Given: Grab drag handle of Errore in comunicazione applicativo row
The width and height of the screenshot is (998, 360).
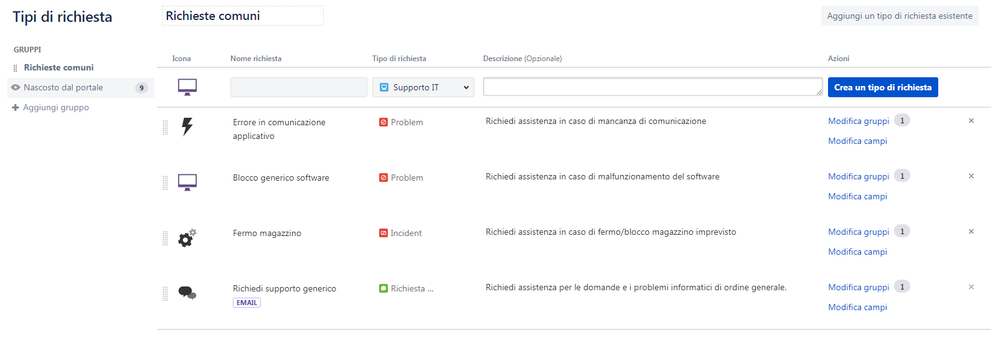Looking at the screenshot, I should pos(165,127).
